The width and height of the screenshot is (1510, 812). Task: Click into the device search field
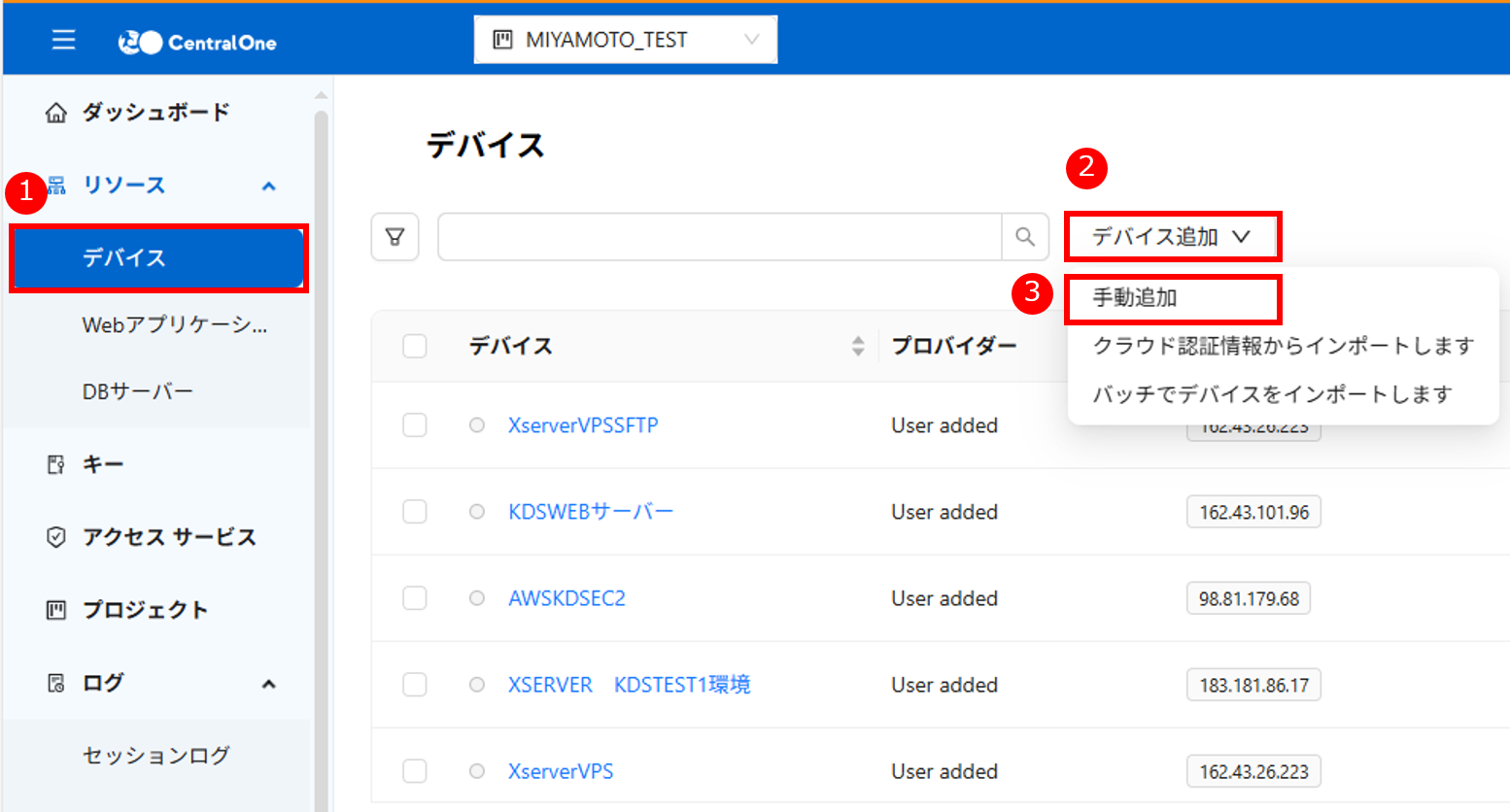pos(719,237)
